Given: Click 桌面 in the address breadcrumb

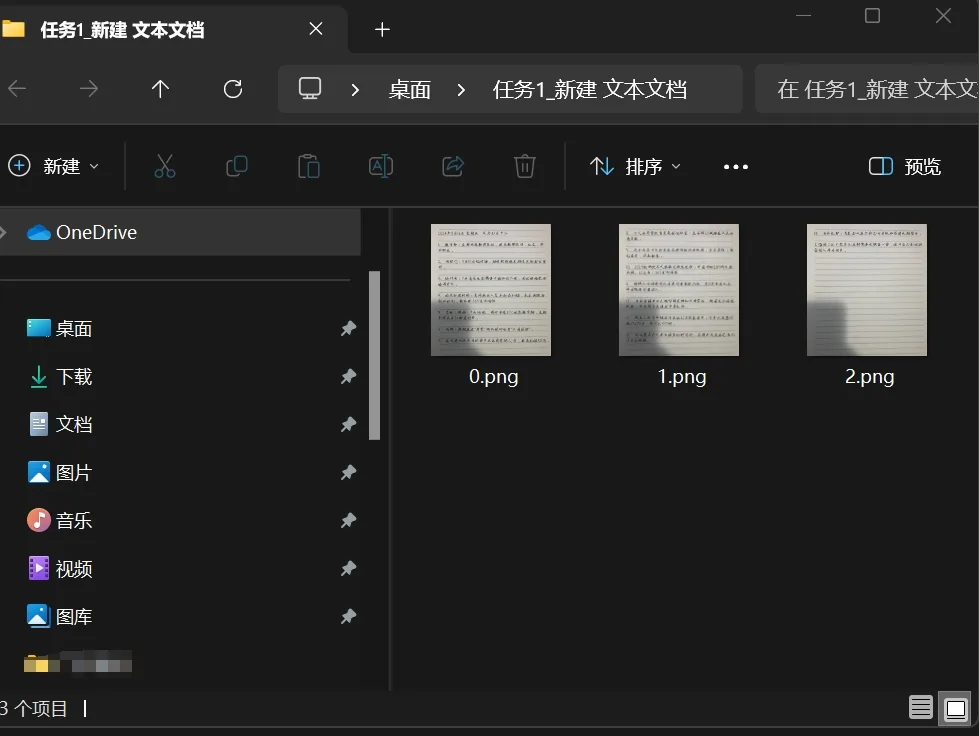Looking at the screenshot, I should pos(410,90).
